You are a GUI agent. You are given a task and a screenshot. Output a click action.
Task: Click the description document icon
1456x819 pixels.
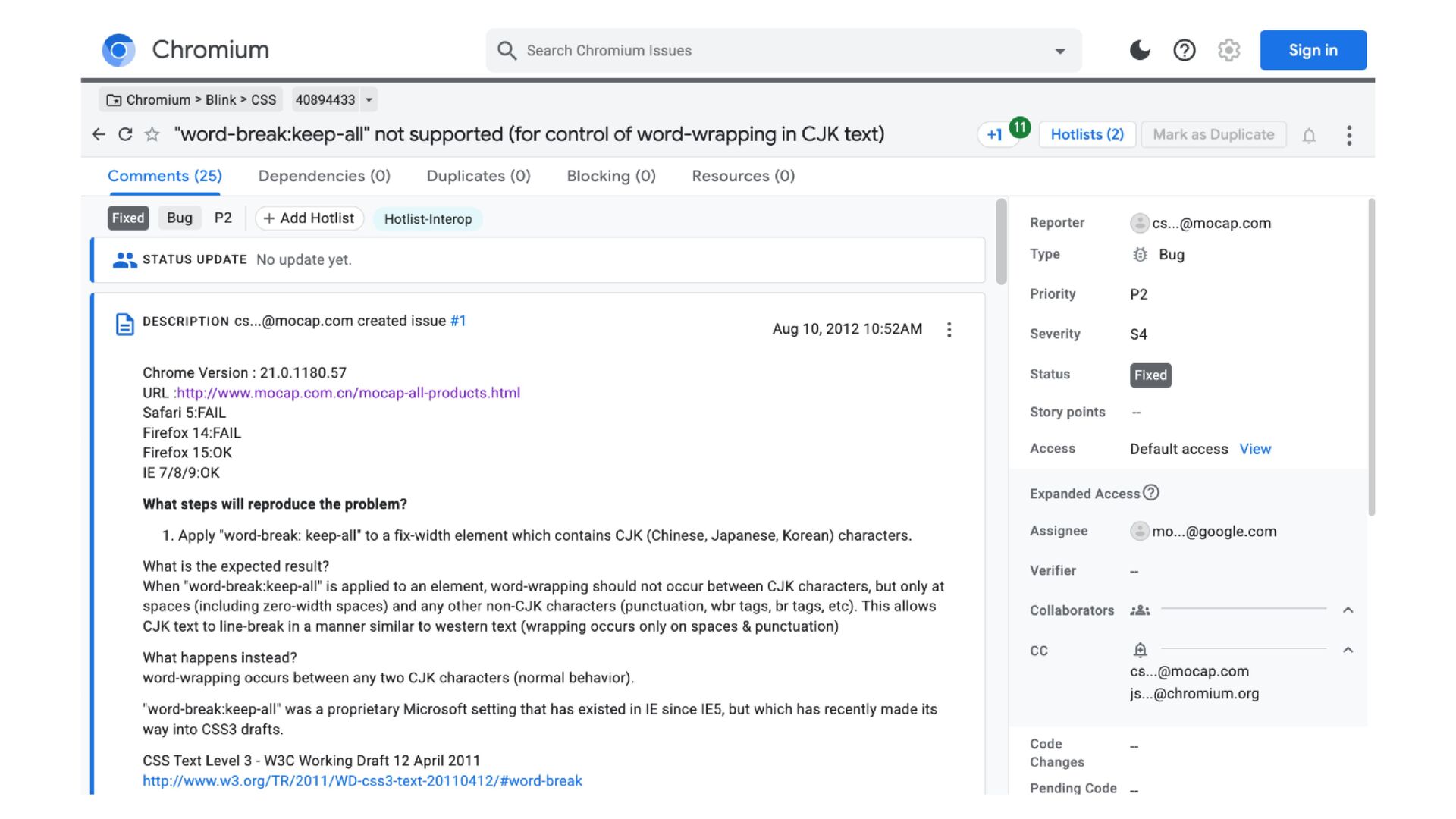click(124, 324)
